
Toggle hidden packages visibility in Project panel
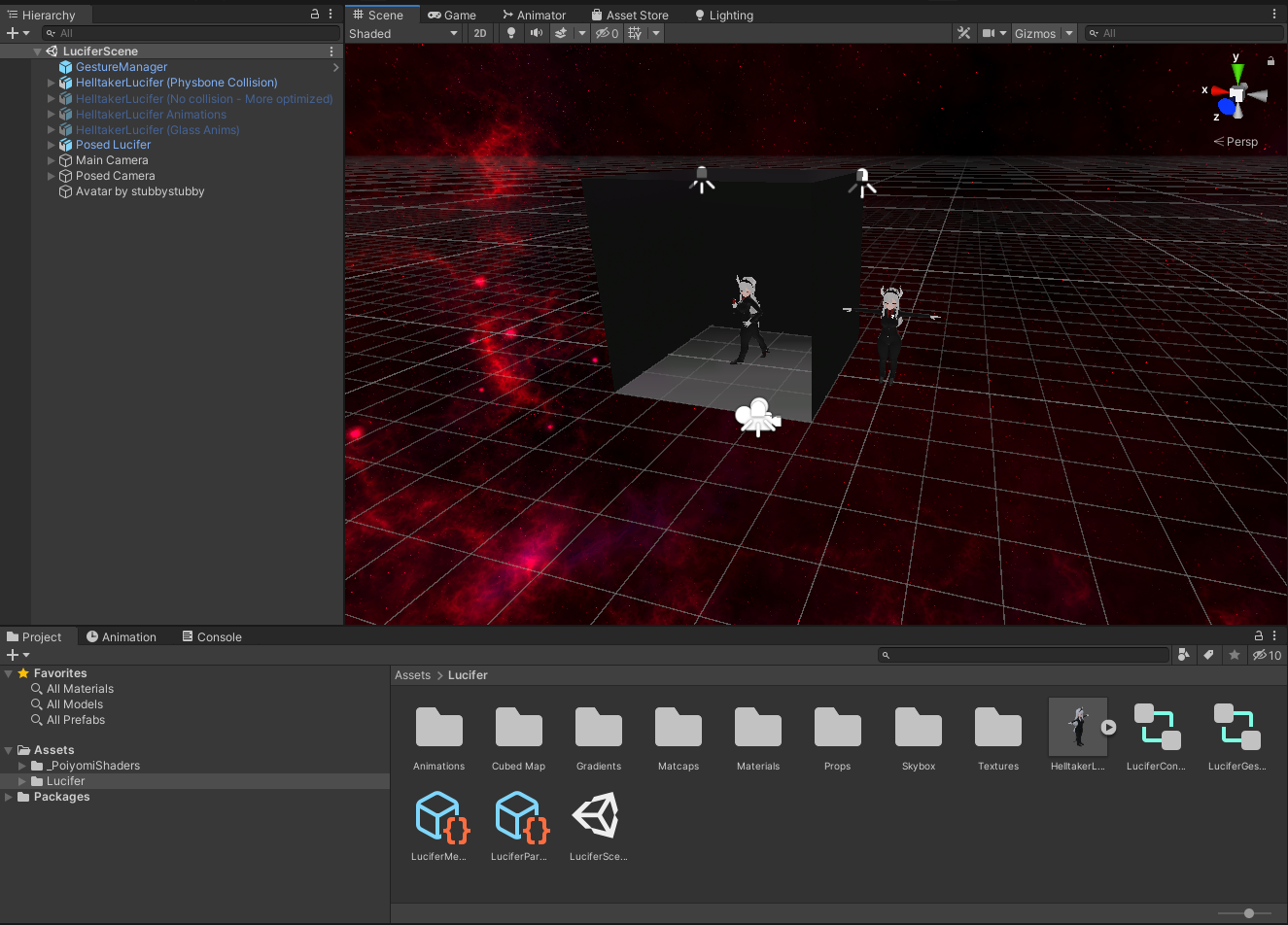pyautogui.click(x=1267, y=655)
